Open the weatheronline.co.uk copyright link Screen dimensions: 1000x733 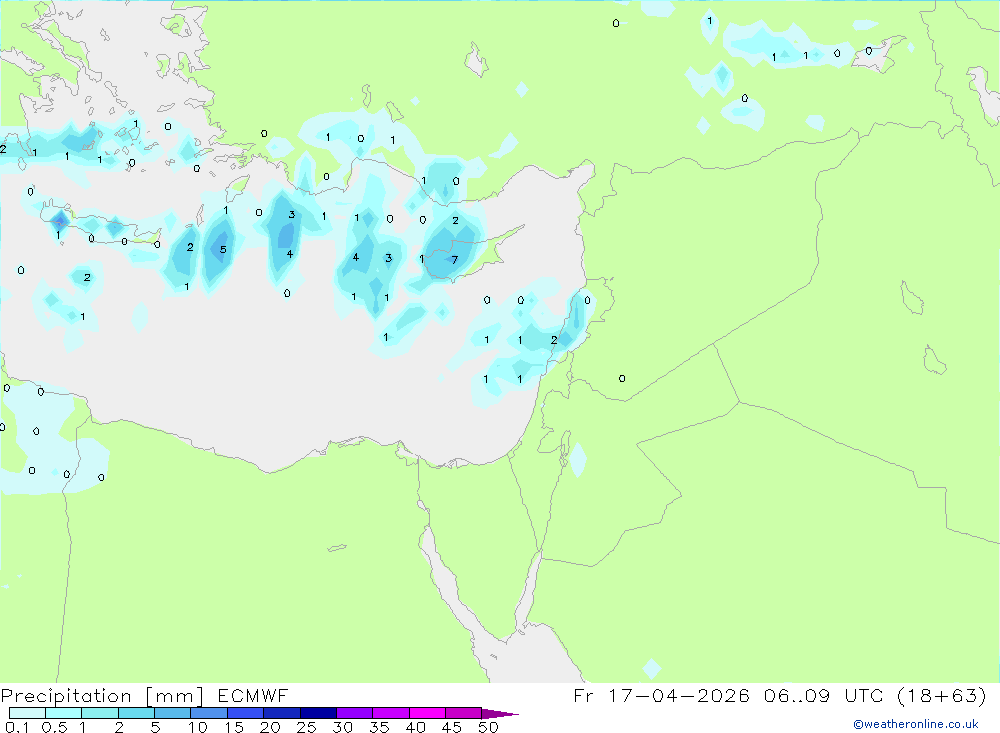916,724
